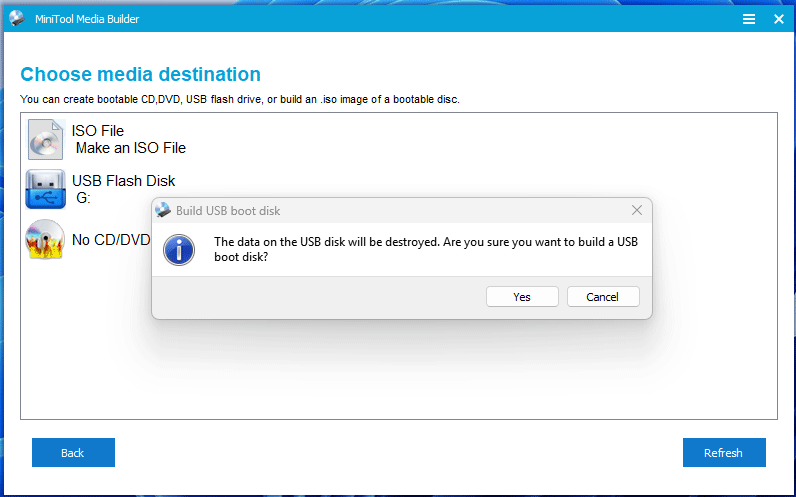The height and width of the screenshot is (497, 796).
Task: Select the USB Flash Disk icon
Action: click(x=46, y=189)
